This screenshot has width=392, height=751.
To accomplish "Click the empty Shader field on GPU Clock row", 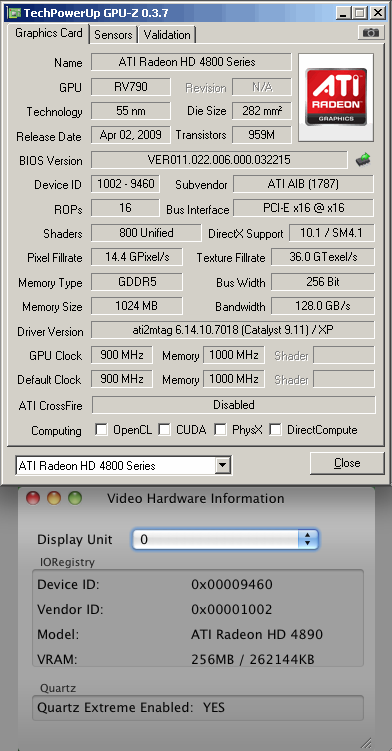I will point(344,355).
